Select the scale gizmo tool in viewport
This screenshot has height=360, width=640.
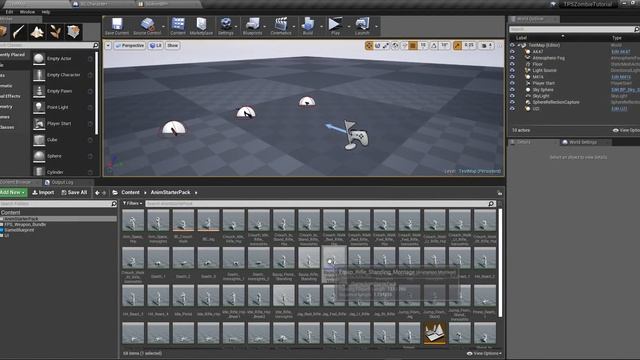[x=386, y=46]
